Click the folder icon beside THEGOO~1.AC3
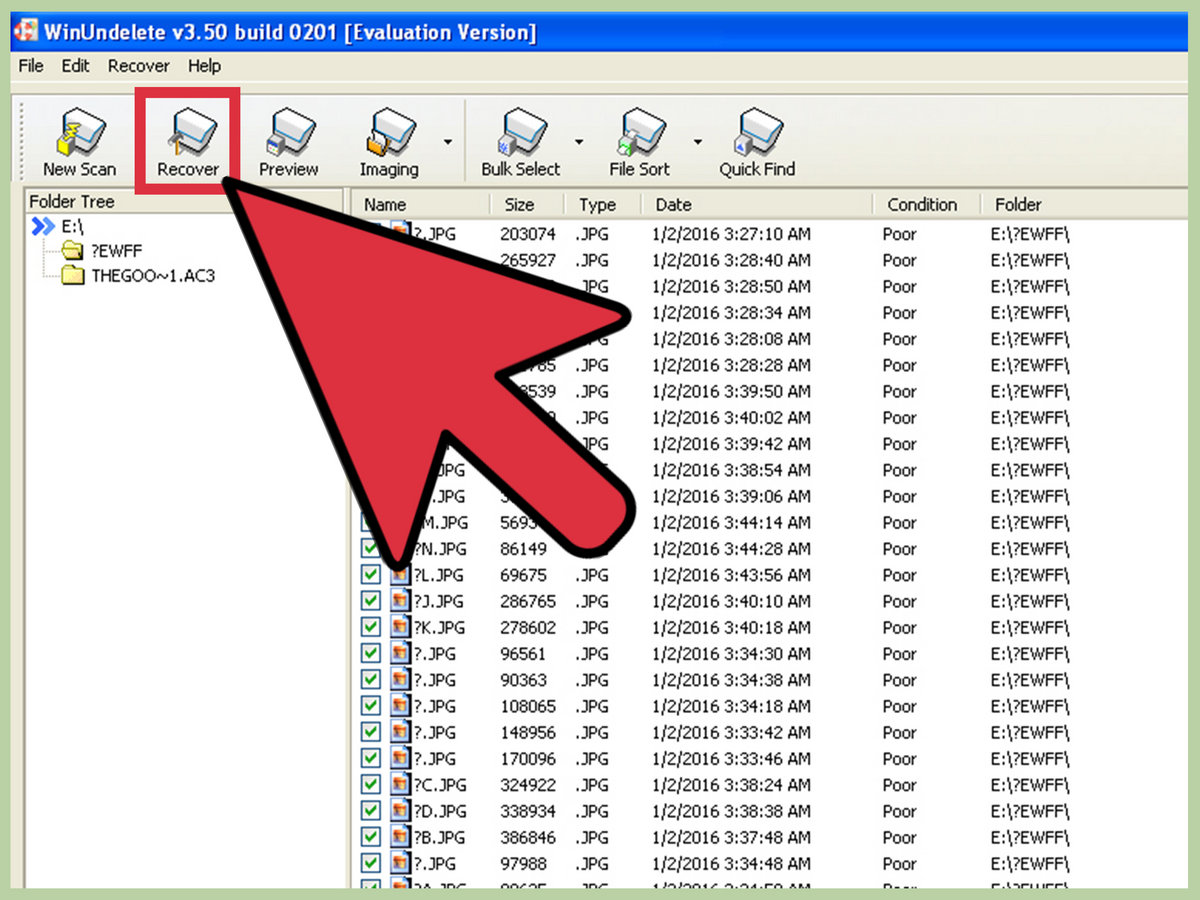This screenshot has width=1200, height=900. [x=72, y=276]
